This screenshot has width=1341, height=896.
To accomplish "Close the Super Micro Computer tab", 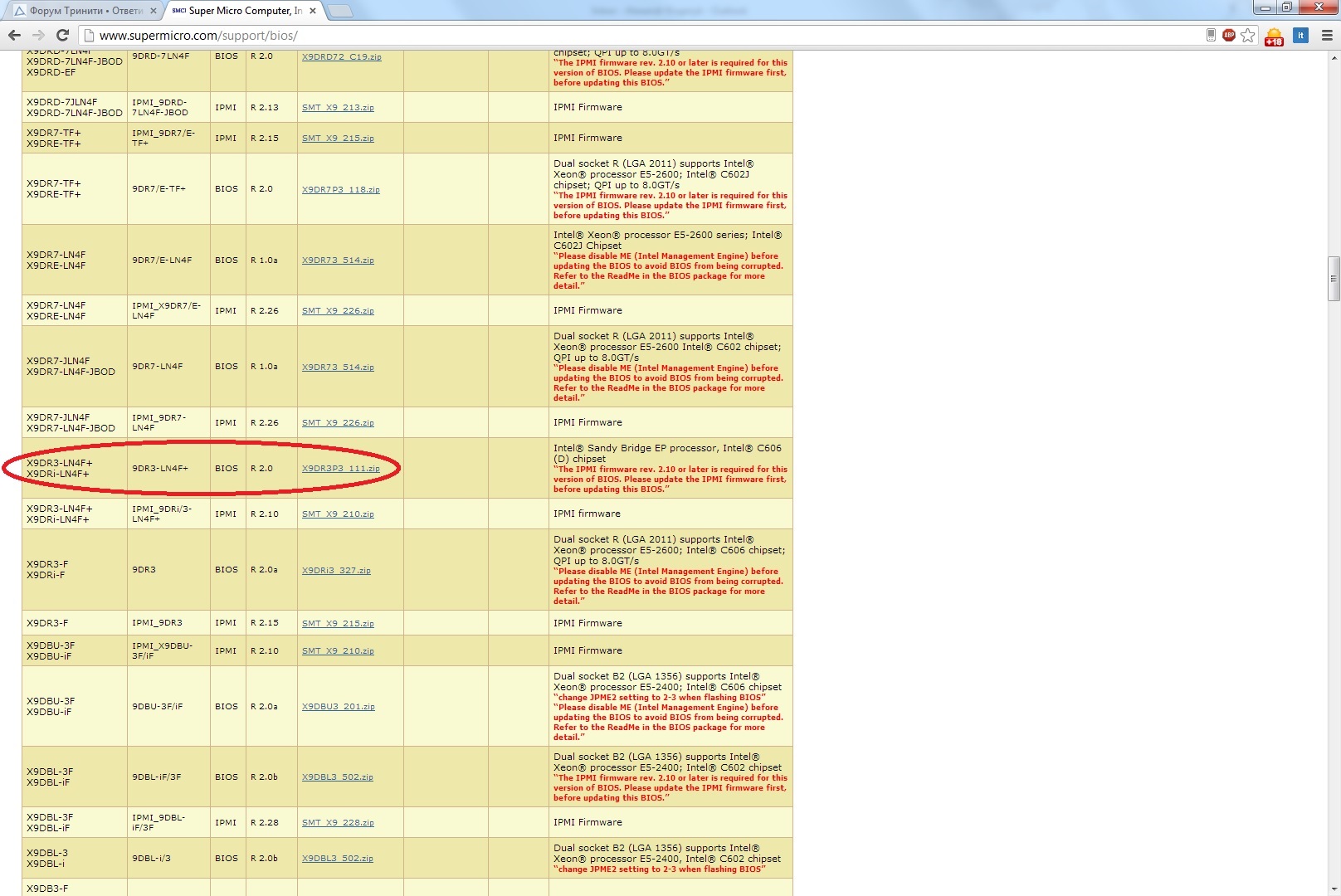I will [313, 11].
